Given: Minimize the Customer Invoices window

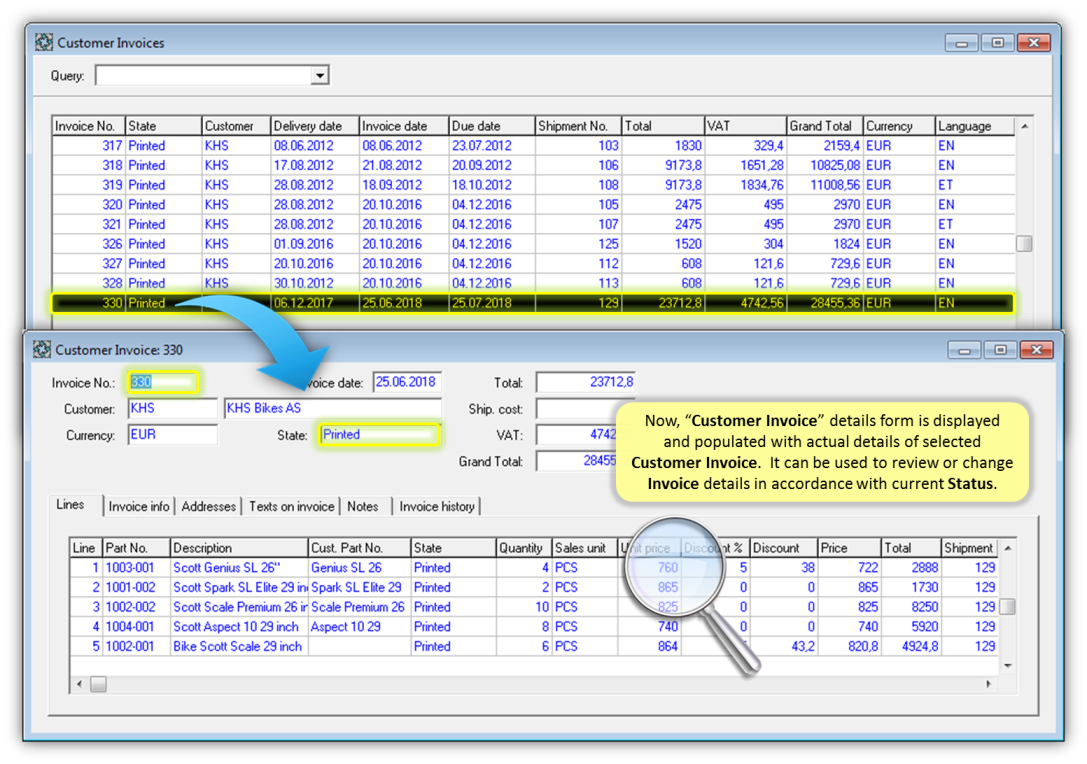Looking at the screenshot, I should 962,43.
